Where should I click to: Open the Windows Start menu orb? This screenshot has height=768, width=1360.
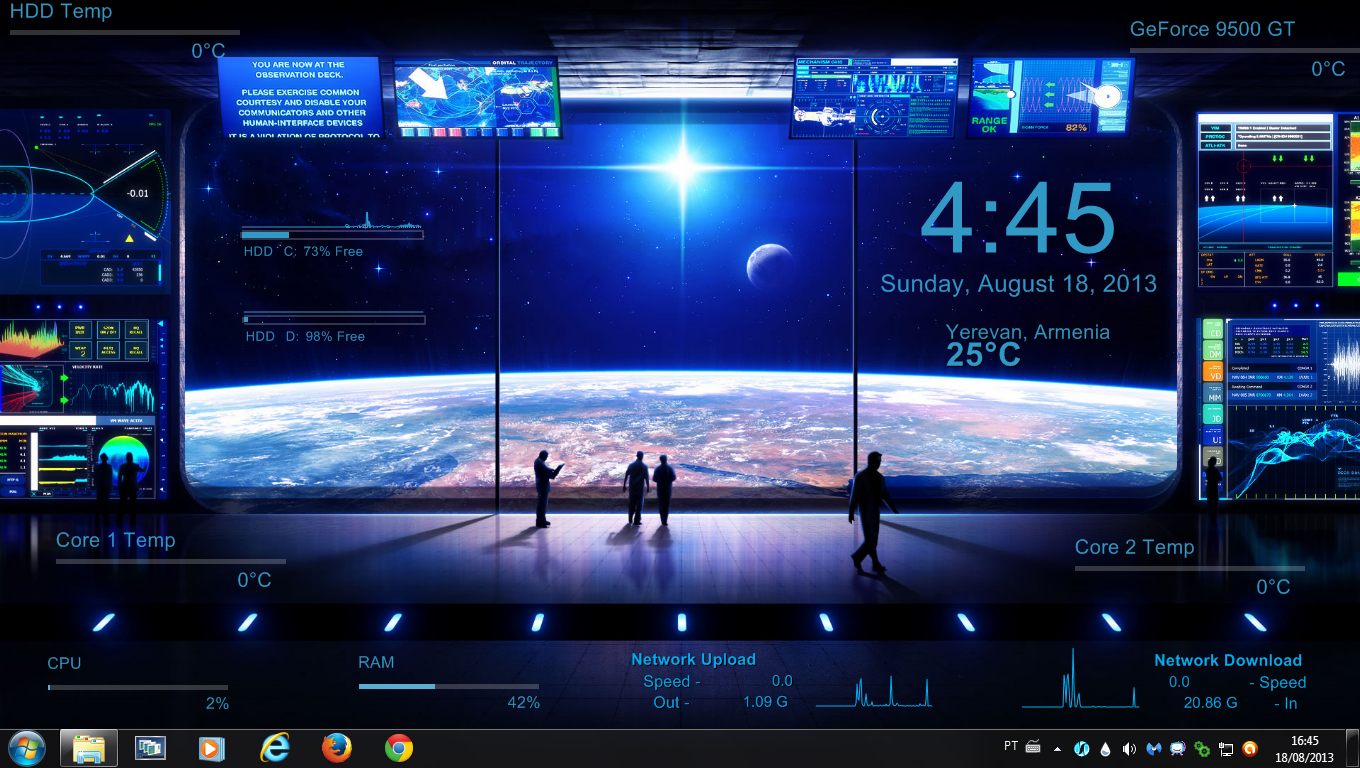[27, 748]
